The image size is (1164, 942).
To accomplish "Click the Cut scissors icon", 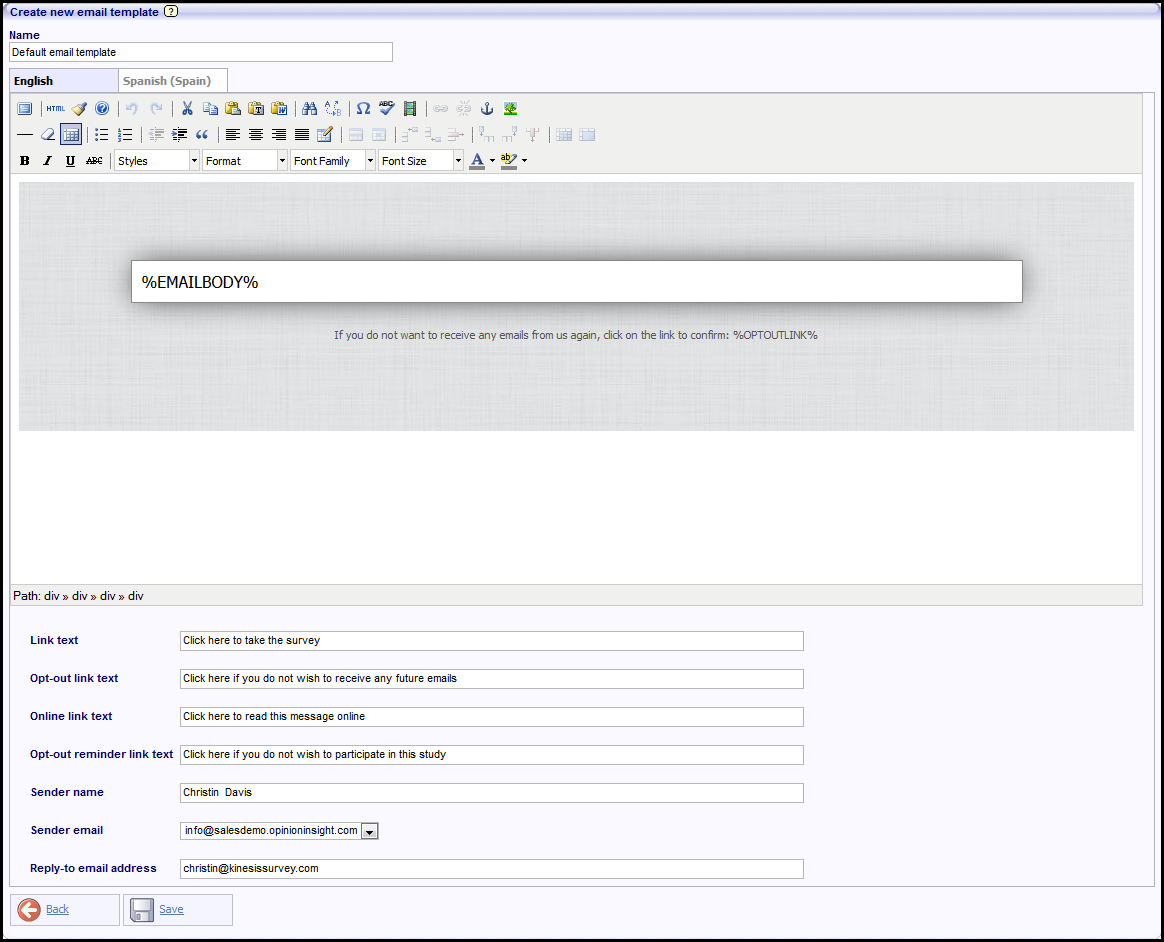I will click(187, 108).
